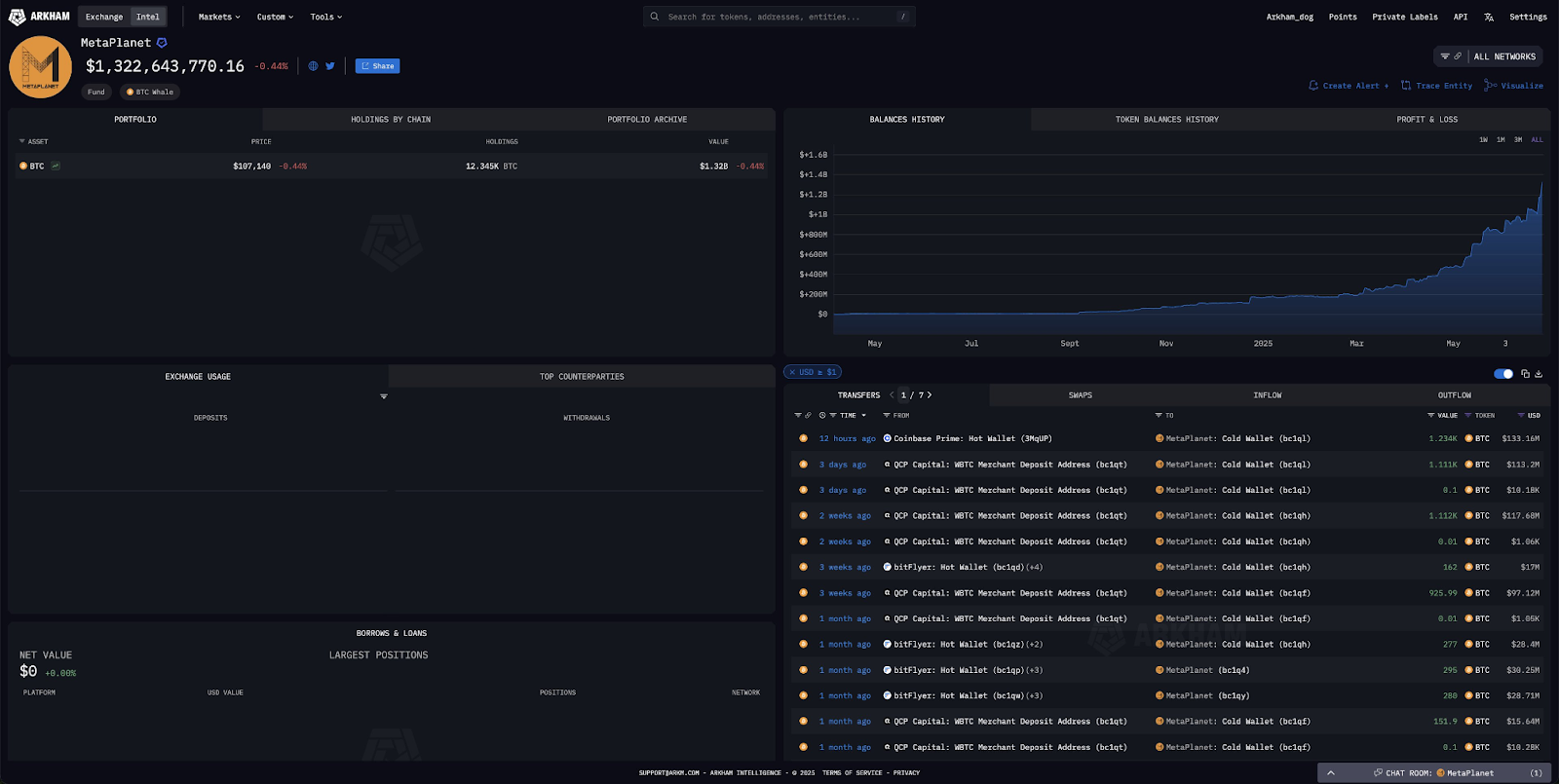Open the API link in header
The image size is (1559, 784).
click(1461, 17)
